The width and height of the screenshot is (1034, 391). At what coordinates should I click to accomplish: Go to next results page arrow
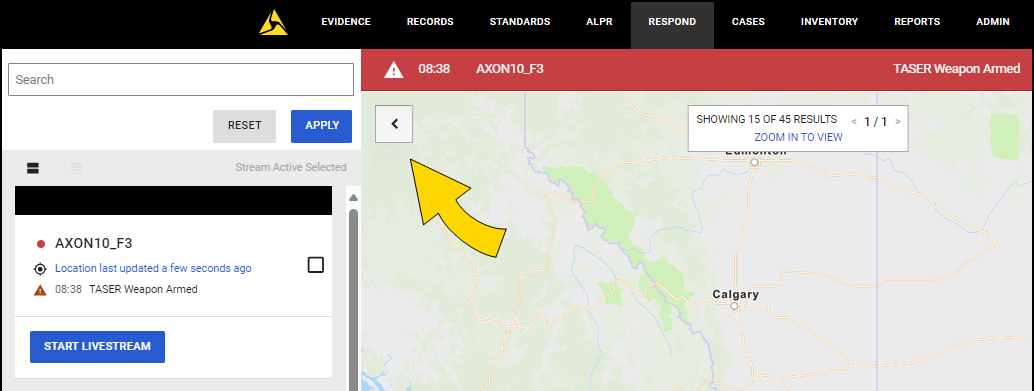click(x=897, y=122)
